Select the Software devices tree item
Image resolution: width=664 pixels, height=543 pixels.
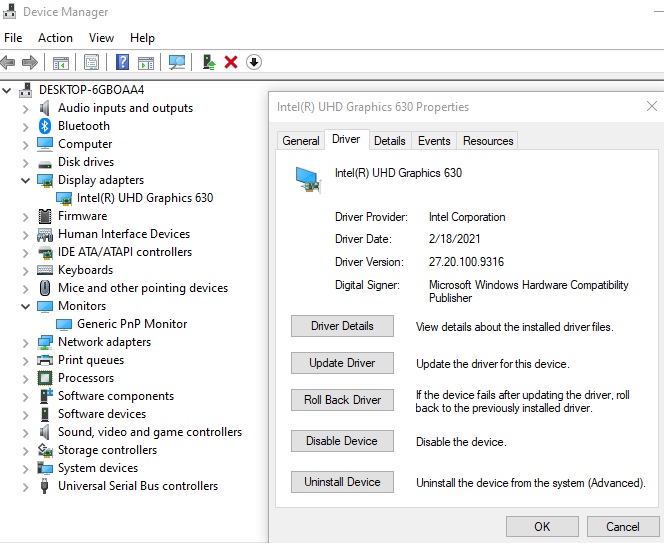tap(102, 414)
